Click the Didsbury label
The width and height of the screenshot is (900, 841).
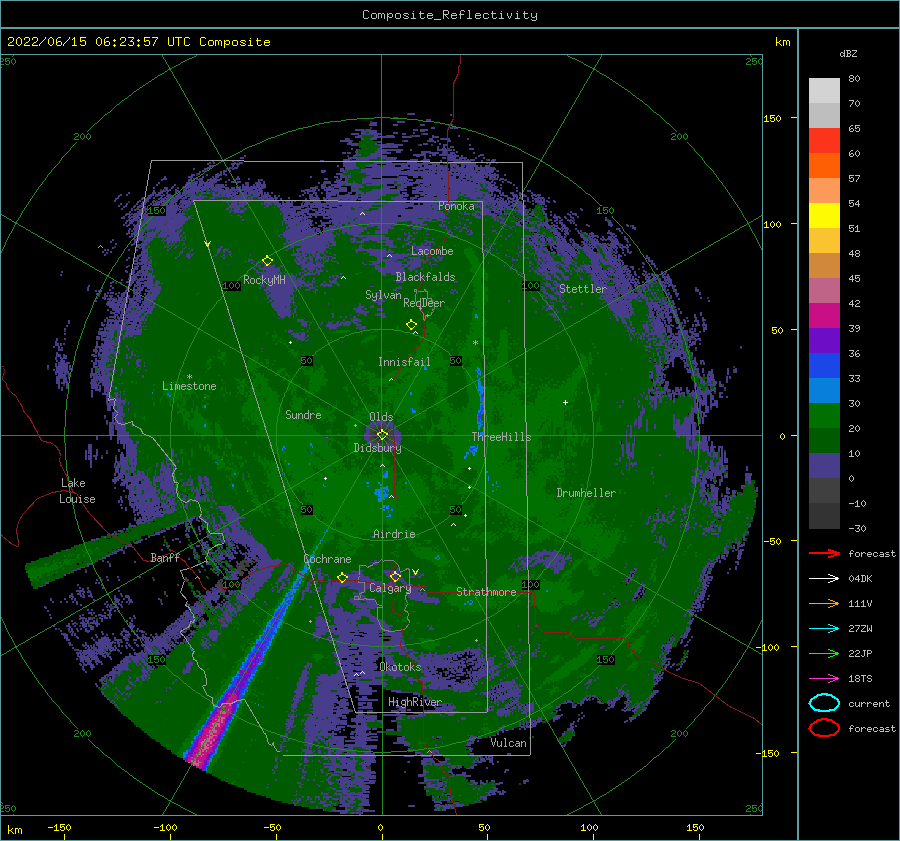pyautogui.click(x=377, y=448)
